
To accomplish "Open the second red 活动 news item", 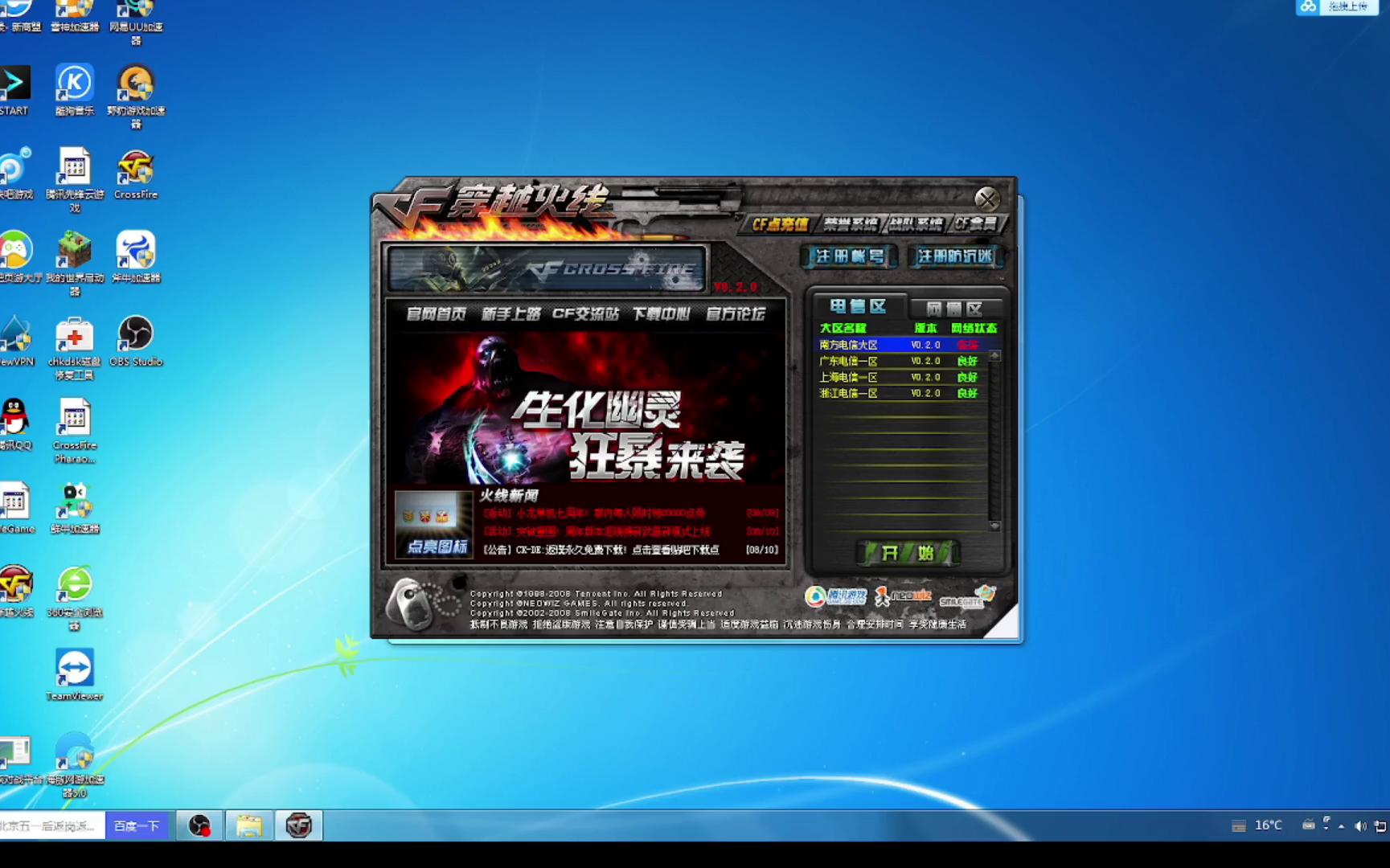I will [630, 531].
